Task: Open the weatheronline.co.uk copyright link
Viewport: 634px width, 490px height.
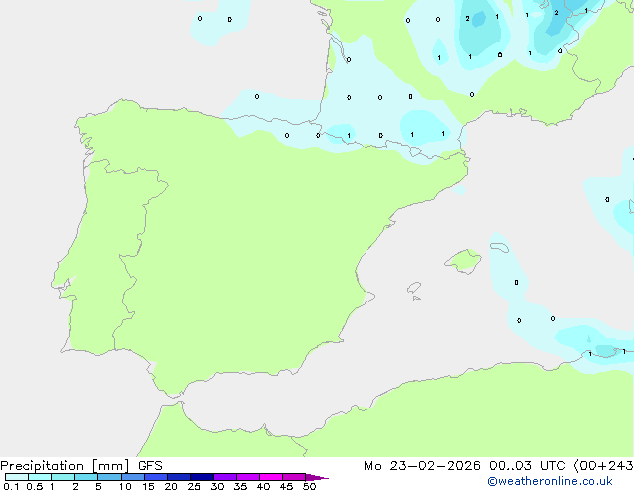Action: [550, 481]
